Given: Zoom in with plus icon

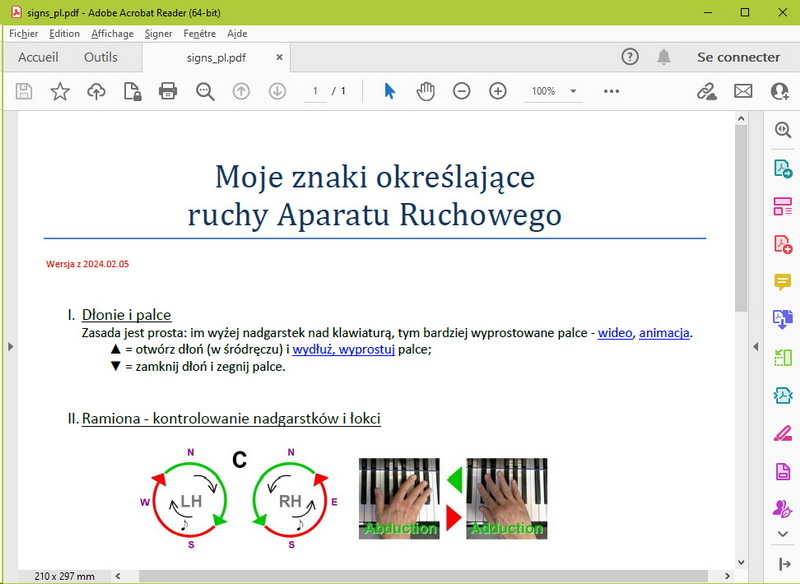Looking at the screenshot, I should 497,91.
